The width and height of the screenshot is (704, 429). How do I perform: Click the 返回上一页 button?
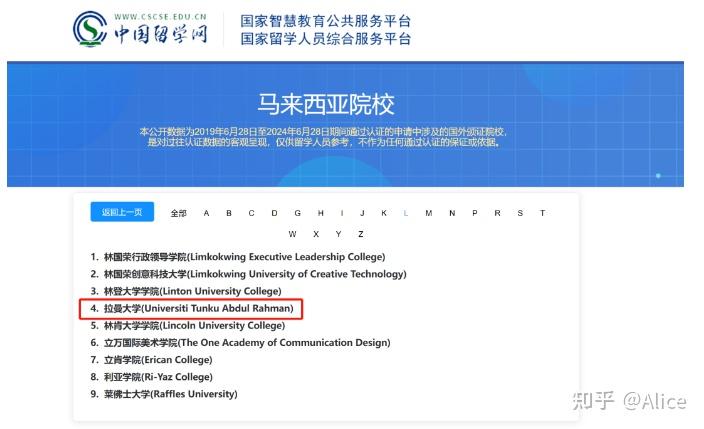[122, 212]
